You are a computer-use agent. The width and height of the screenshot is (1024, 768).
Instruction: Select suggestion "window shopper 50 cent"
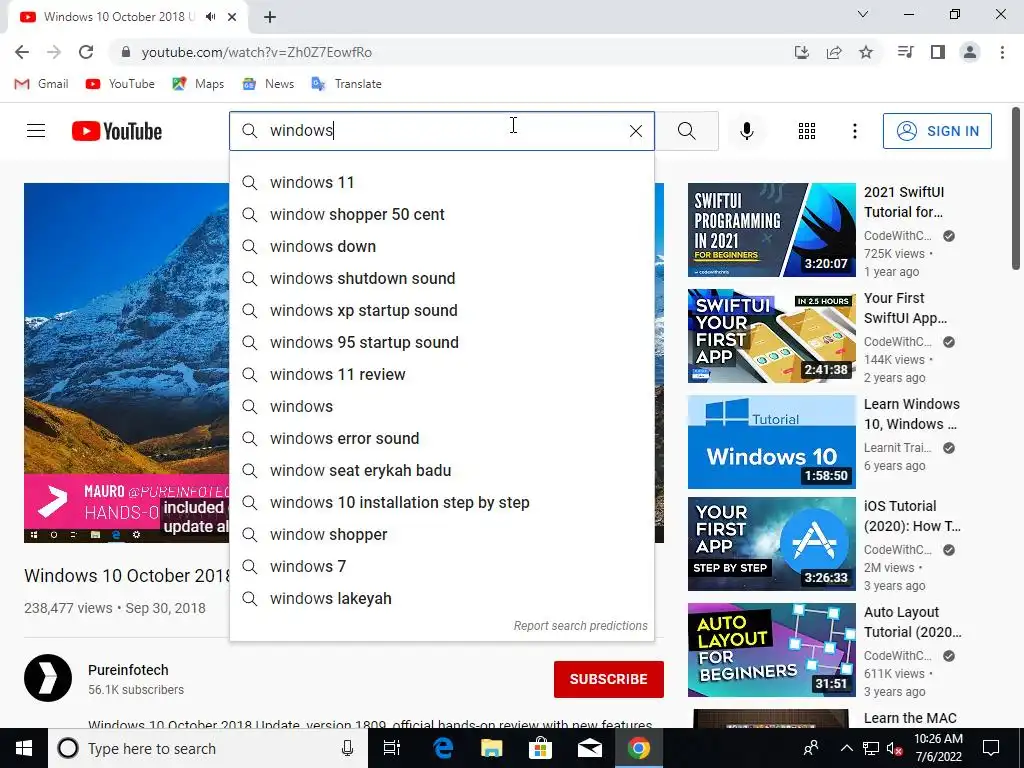coord(441,214)
